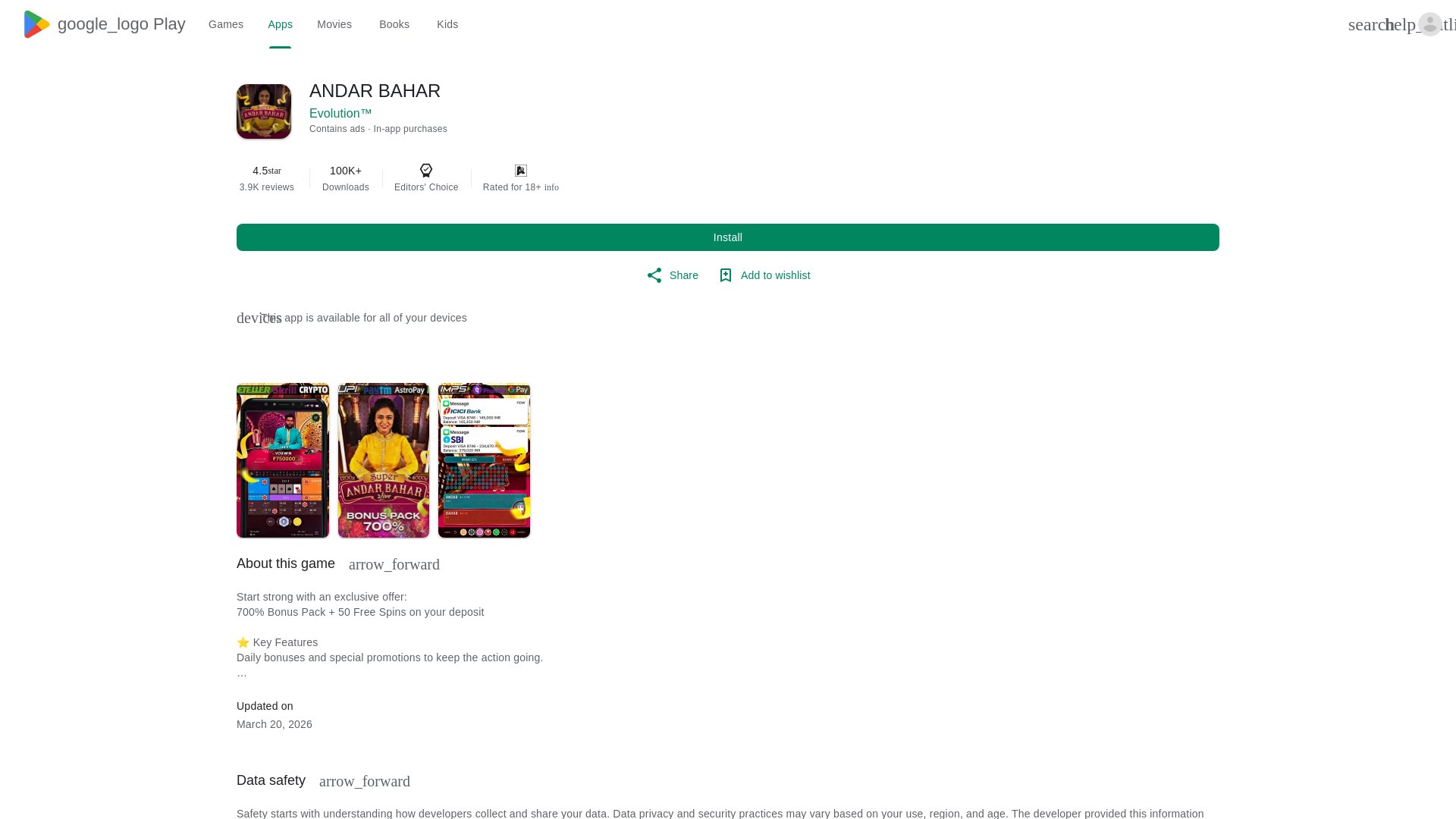Expand Data safety section arrow

coord(365,781)
